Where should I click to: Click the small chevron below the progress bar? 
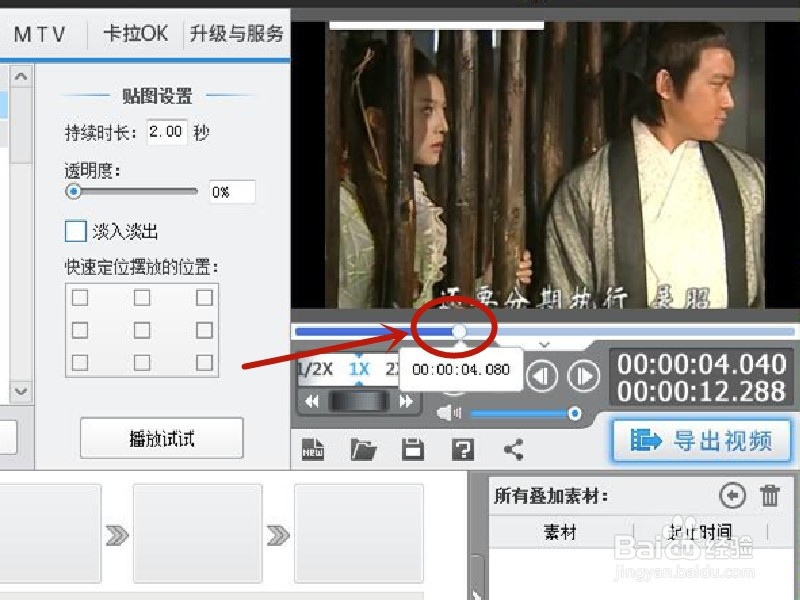[544, 345]
